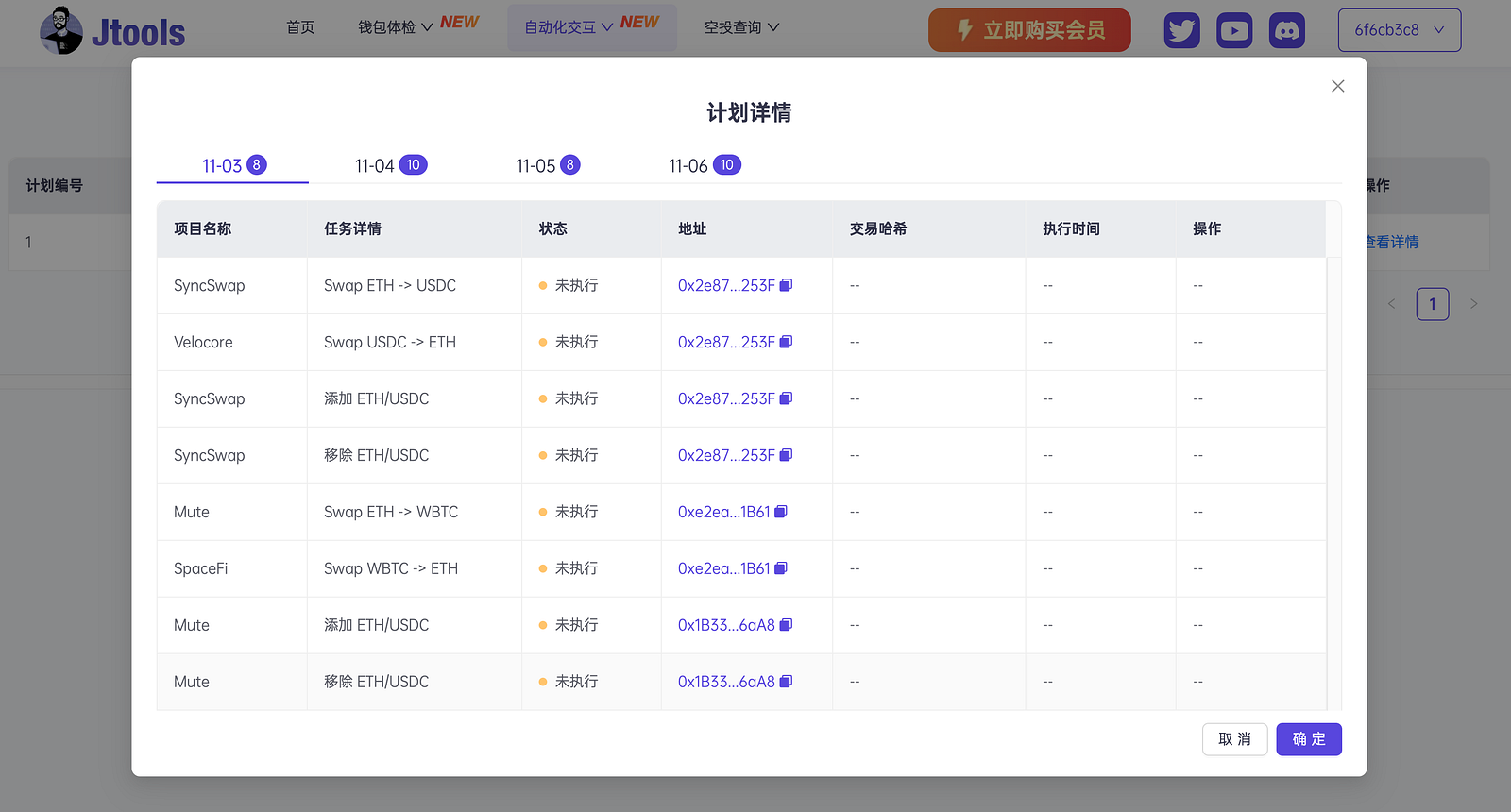Copy address in Velocore Swap USDC -> ETH row
Screen dimensions: 1511x812
[786, 342]
